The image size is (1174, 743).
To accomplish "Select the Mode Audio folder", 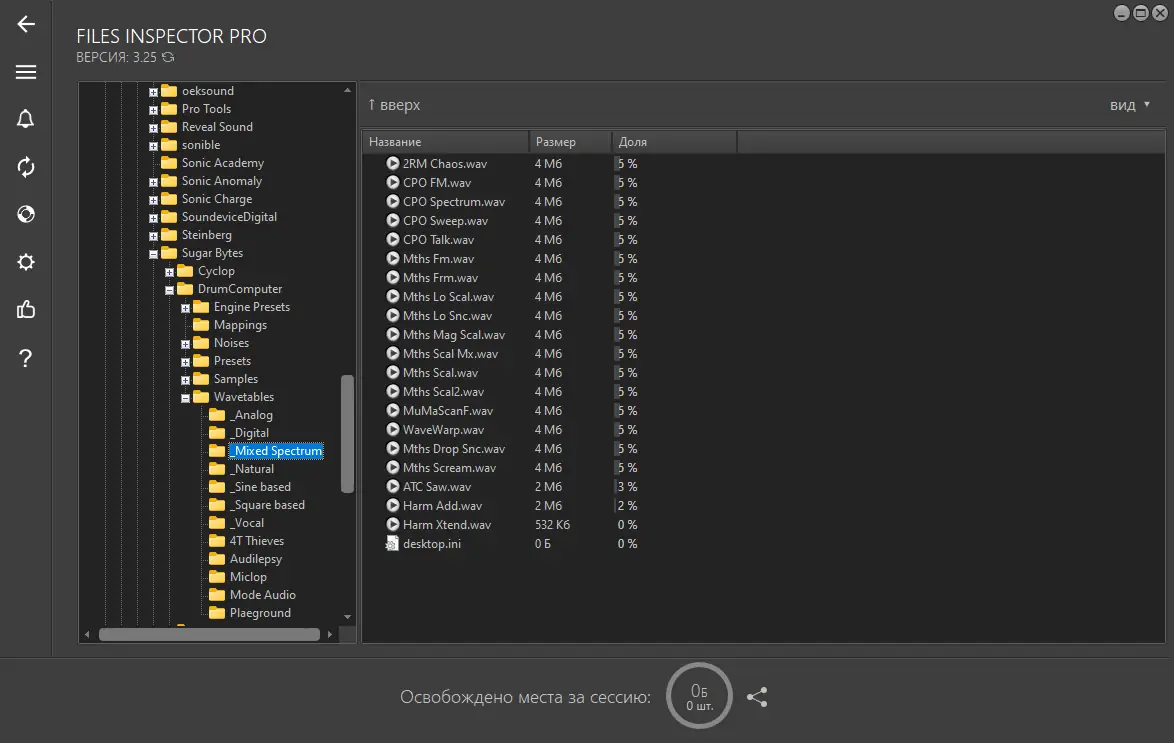I will pos(263,595).
